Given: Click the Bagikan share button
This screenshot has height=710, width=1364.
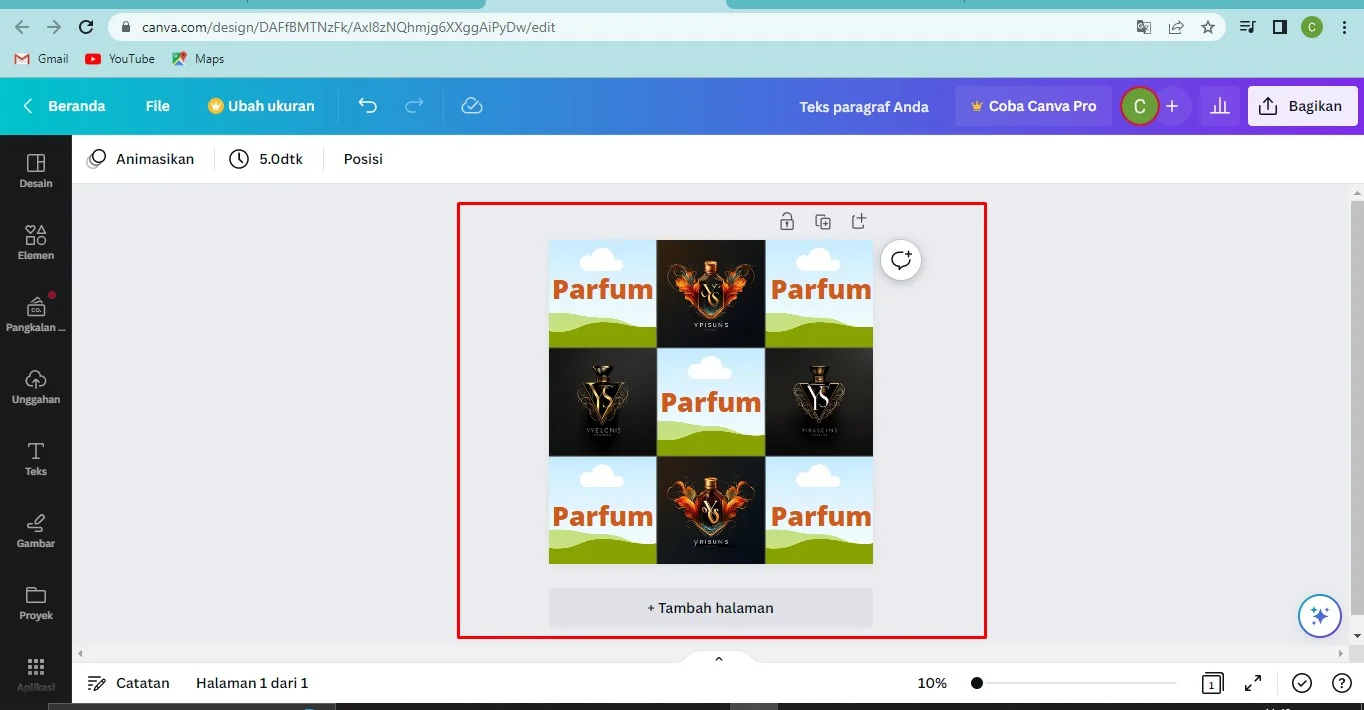Looking at the screenshot, I should pos(1302,106).
